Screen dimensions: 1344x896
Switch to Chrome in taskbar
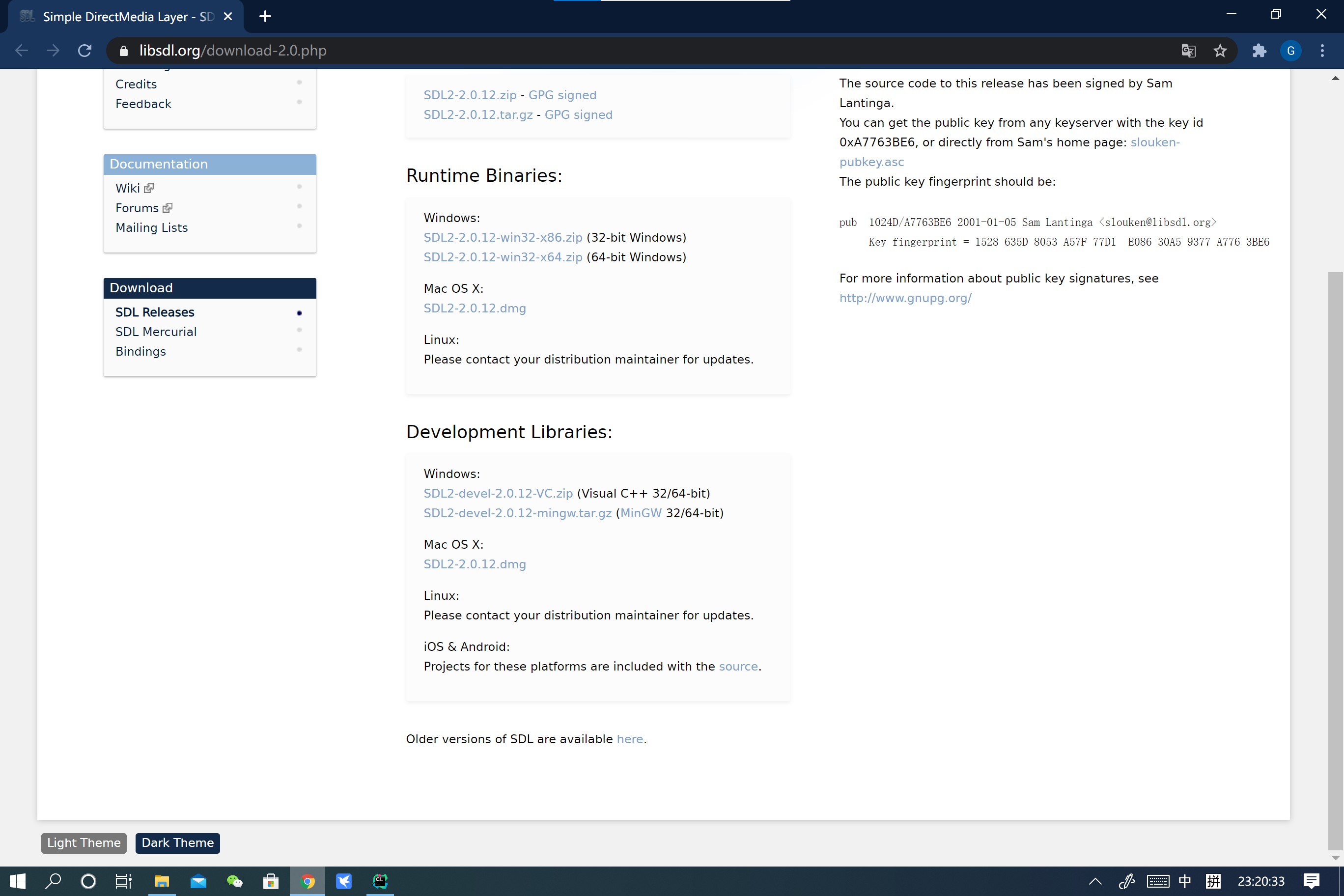(x=308, y=881)
